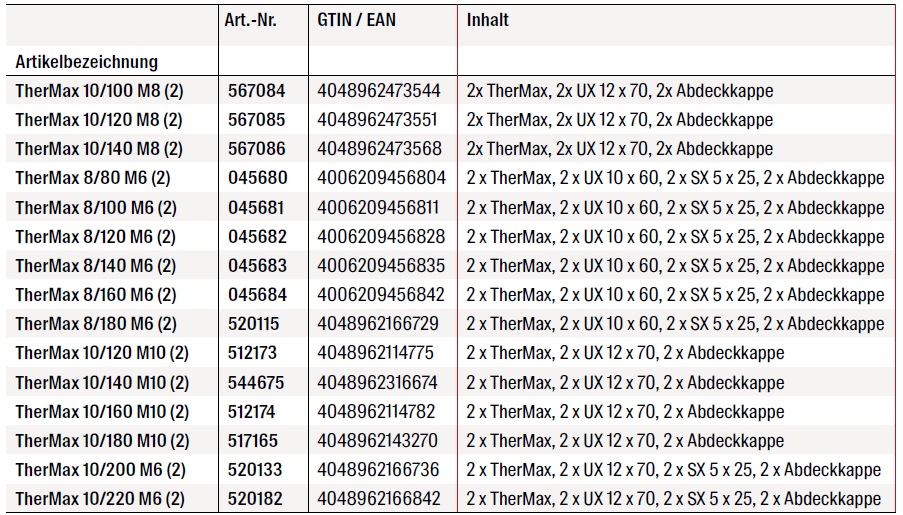This screenshot has height=515, width=903.
Task: Click article number 045682
Action: point(257,237)
